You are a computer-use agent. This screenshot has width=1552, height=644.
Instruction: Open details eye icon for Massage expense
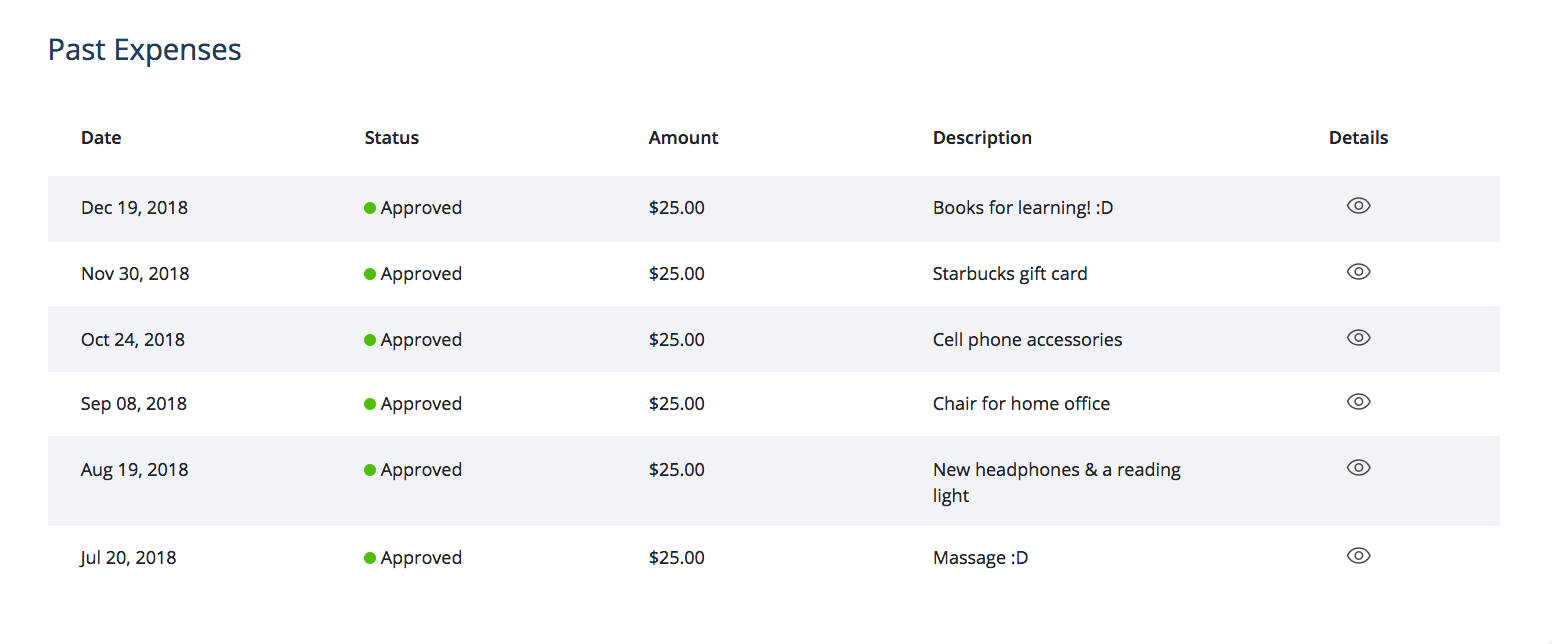(1358, 556)
